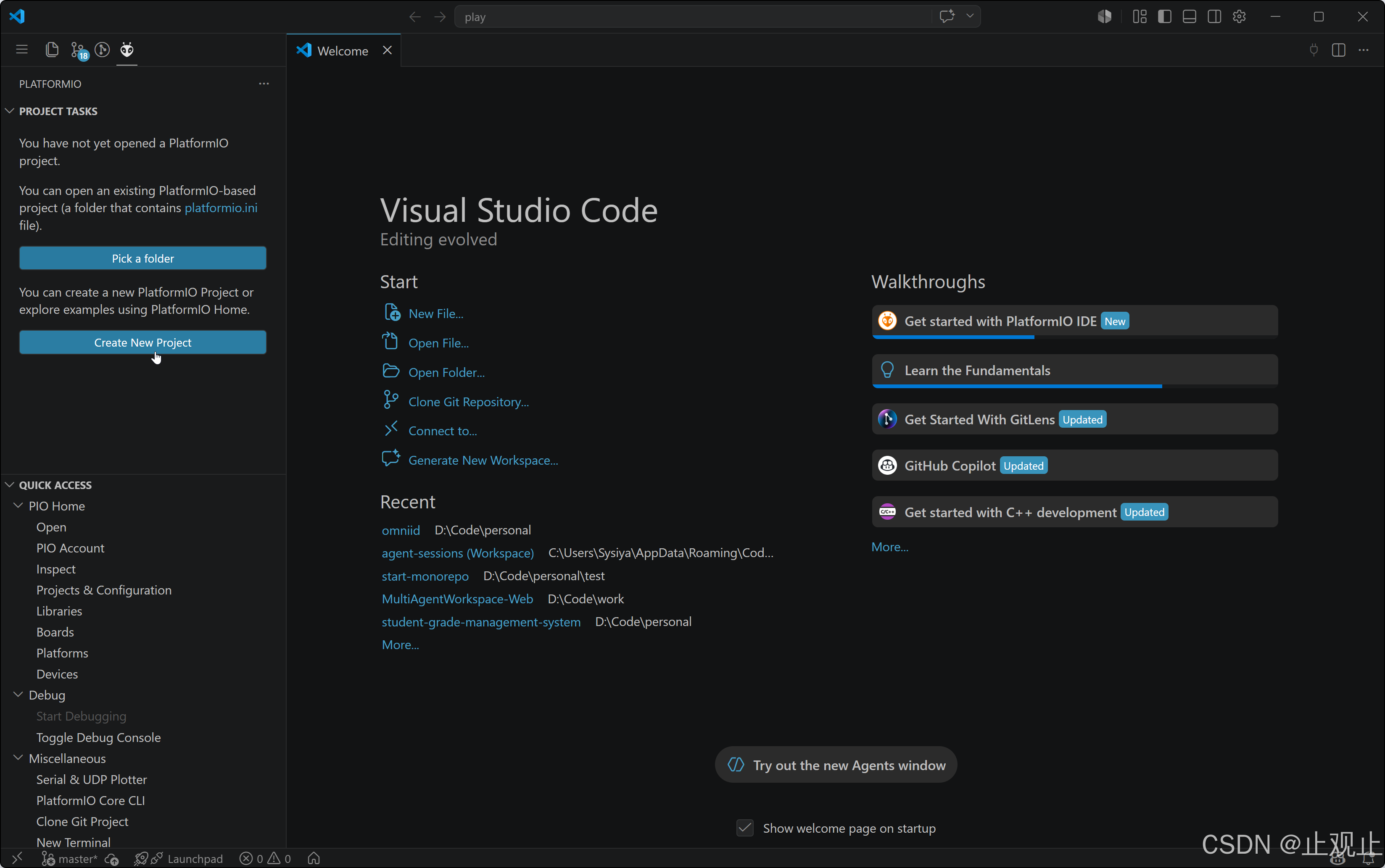Click Clone Git Repository... link
1385x868 pixels.
469,402
